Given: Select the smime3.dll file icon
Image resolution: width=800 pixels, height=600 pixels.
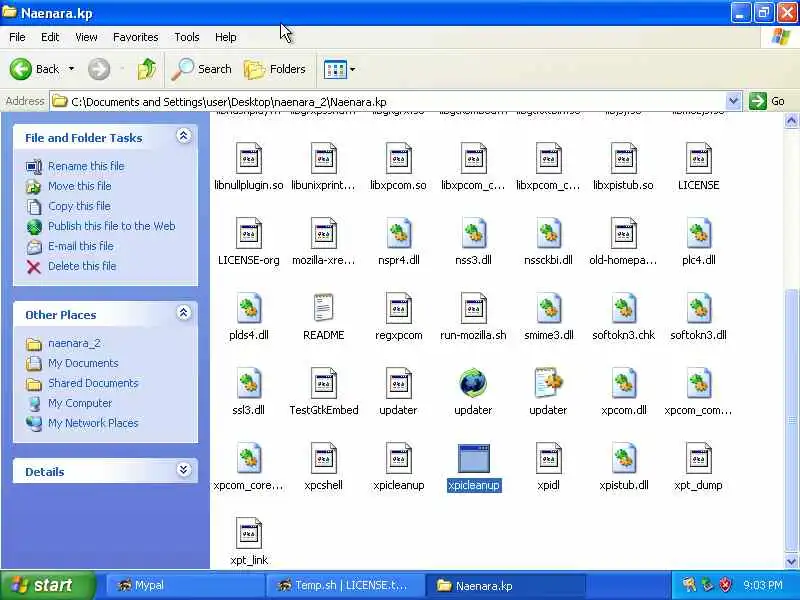Looking at the screenshot, I should 548,308.
